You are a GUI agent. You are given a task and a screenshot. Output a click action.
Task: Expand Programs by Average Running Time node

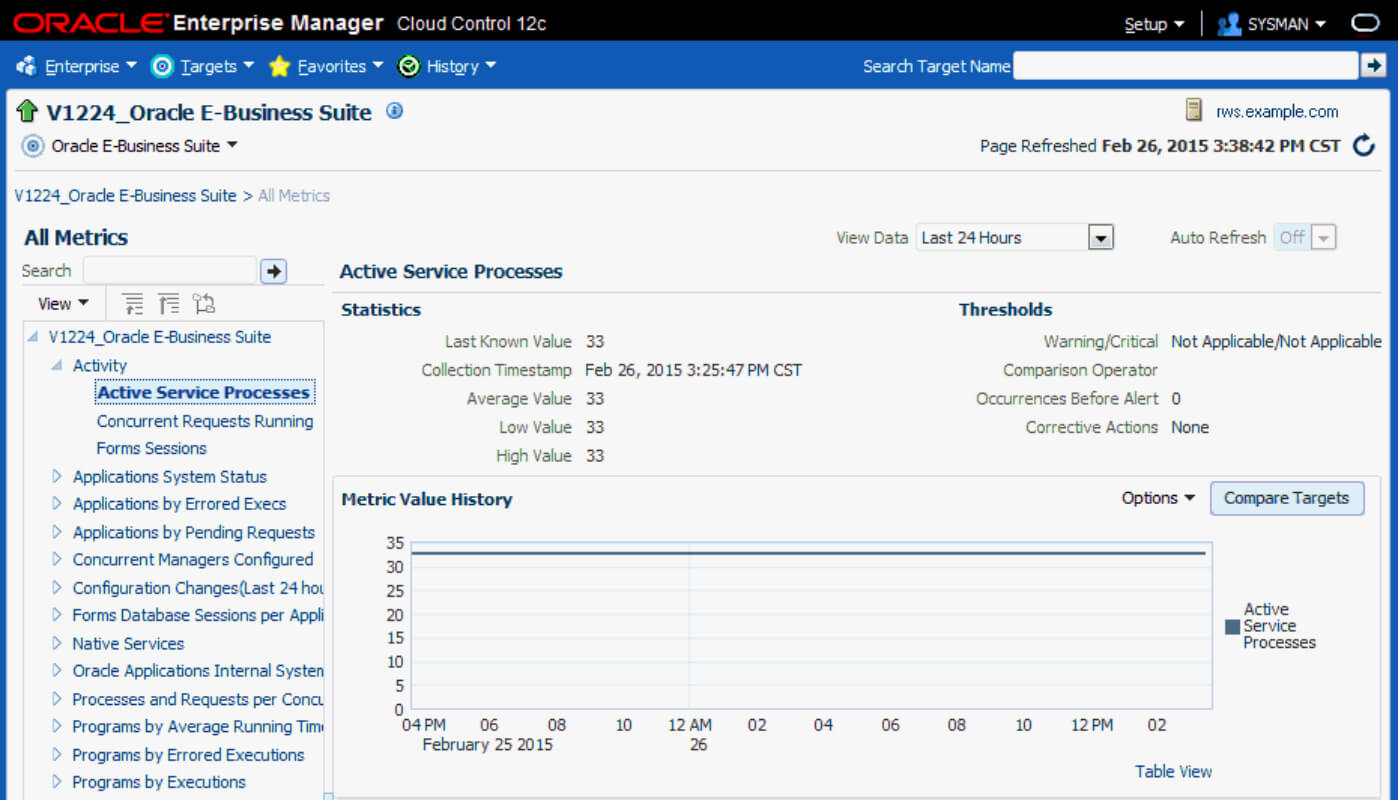57,727
